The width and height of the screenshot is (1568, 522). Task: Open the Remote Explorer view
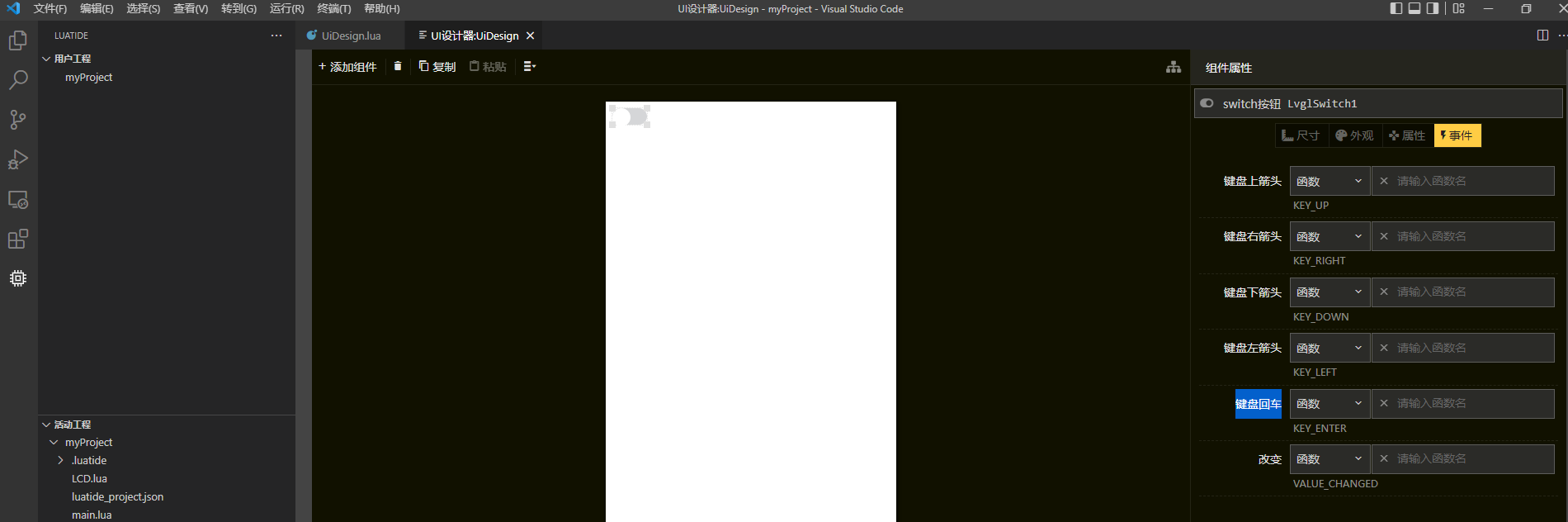[18, 199]
